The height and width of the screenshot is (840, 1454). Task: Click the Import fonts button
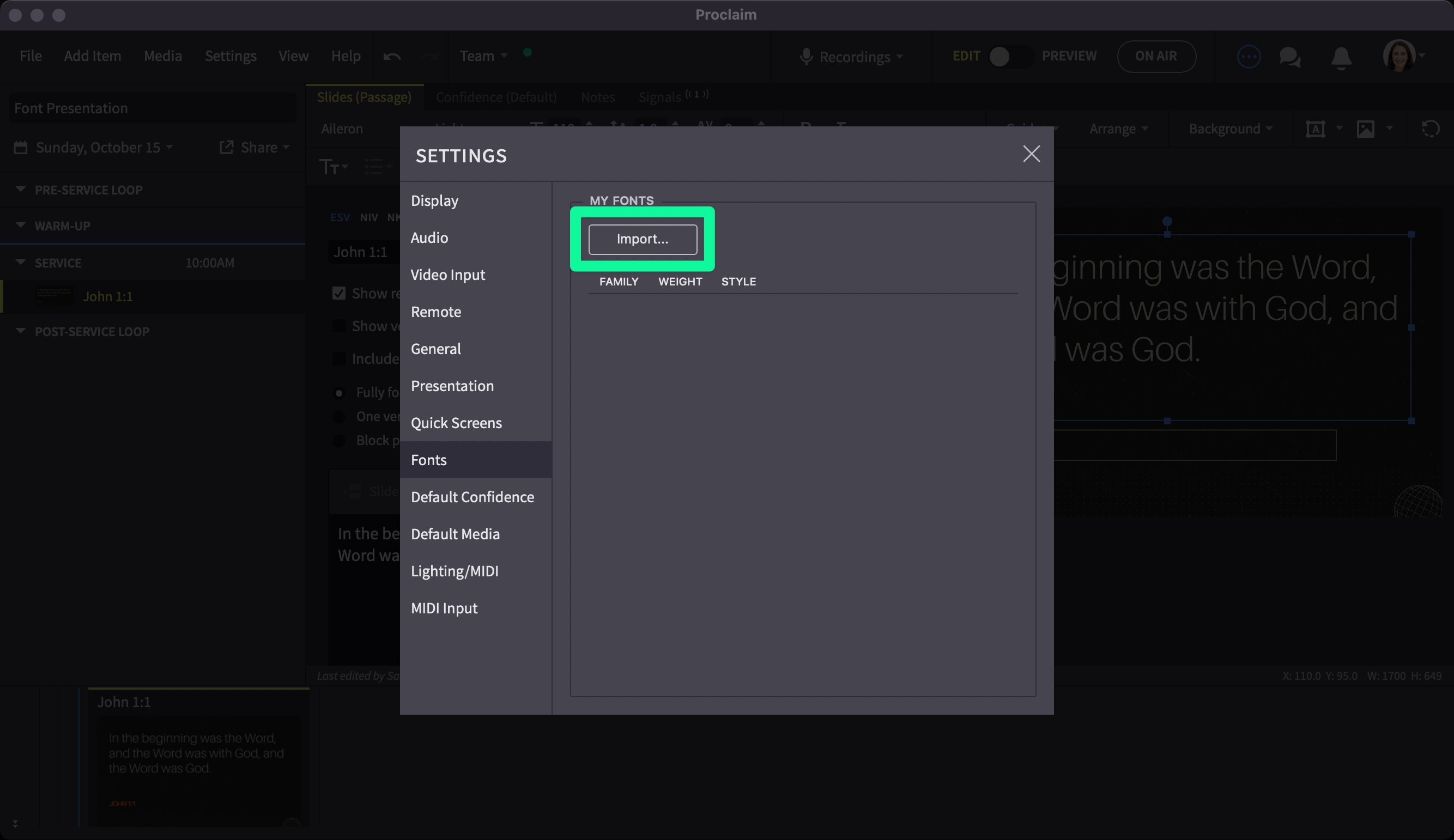pyautogui.click(x=642, y=239)
